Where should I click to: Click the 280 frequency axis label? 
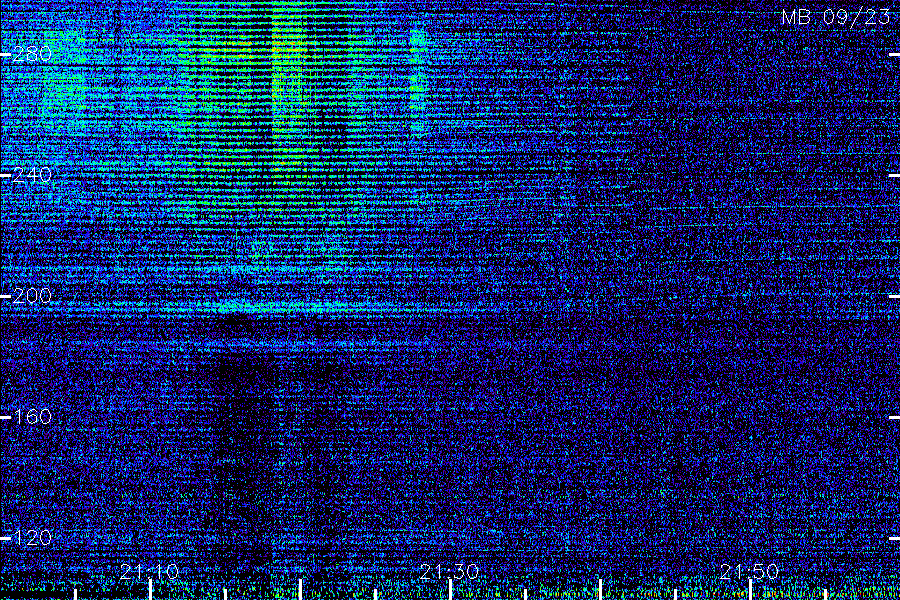32,55
